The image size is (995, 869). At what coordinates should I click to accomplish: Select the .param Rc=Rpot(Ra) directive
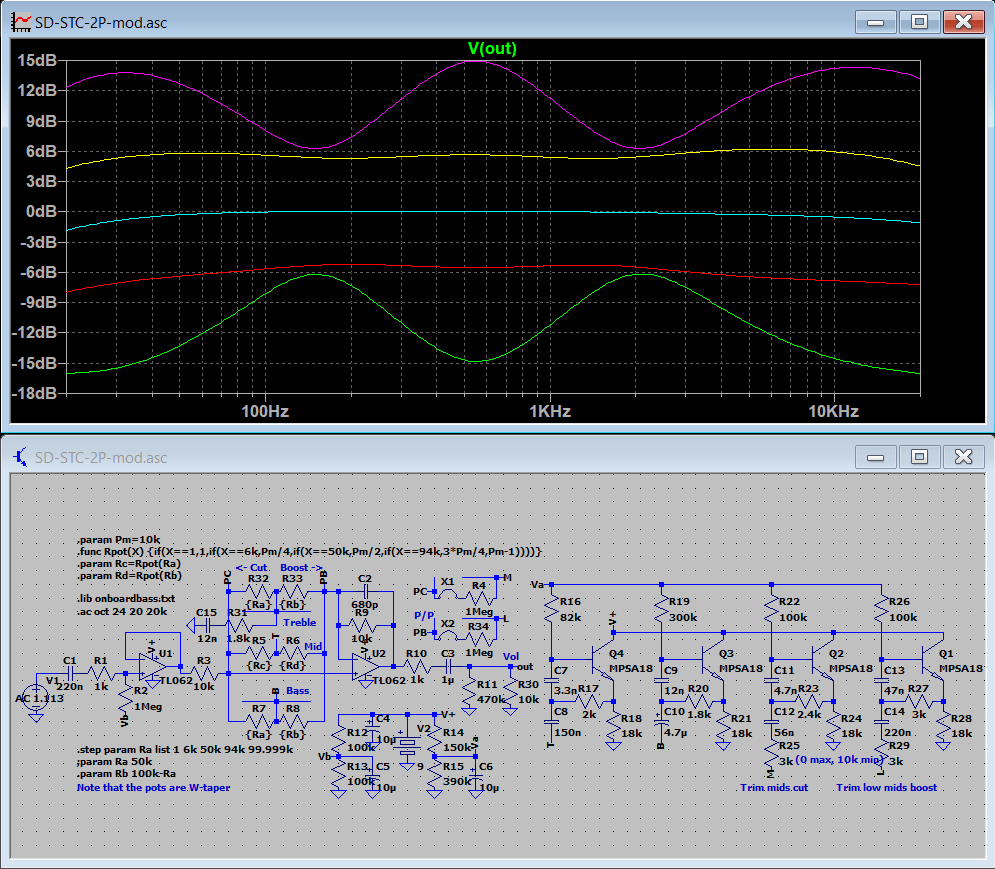pyautogui.click(x=129, y=564)
